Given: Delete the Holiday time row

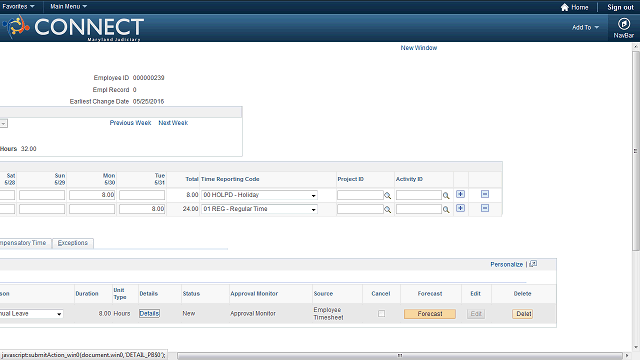Looking at the screenshot, I should [485, 194].
